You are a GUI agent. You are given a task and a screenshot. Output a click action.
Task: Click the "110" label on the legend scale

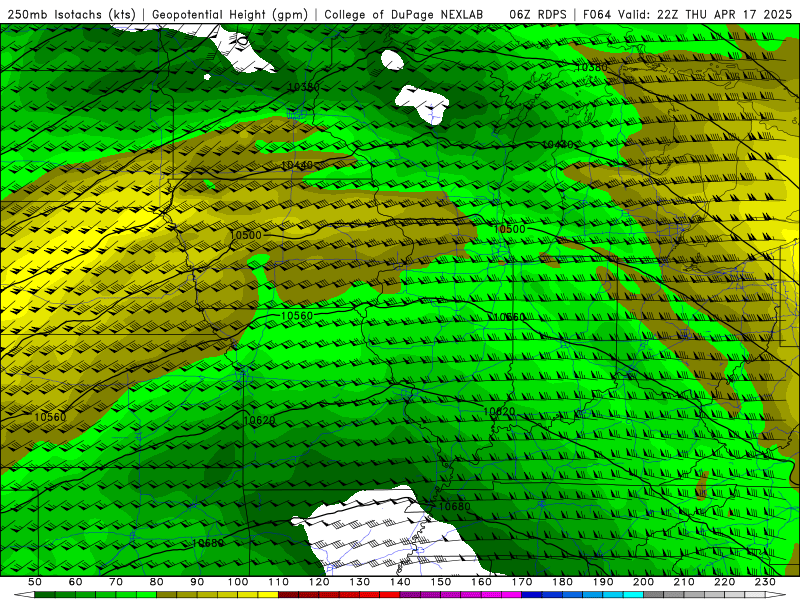click(279, 582)
